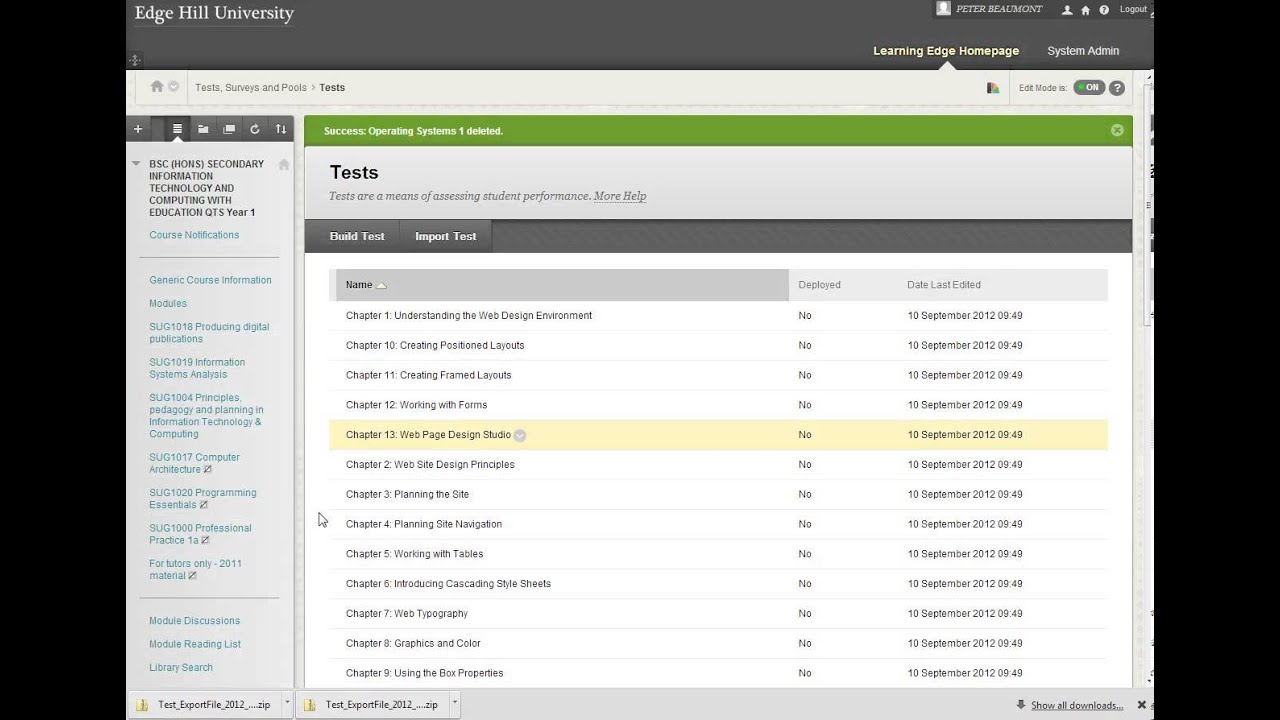This screenshot has height=720, width=1280.
Task: Click the external link icon beside SUG1017
Action: point(208,470)
